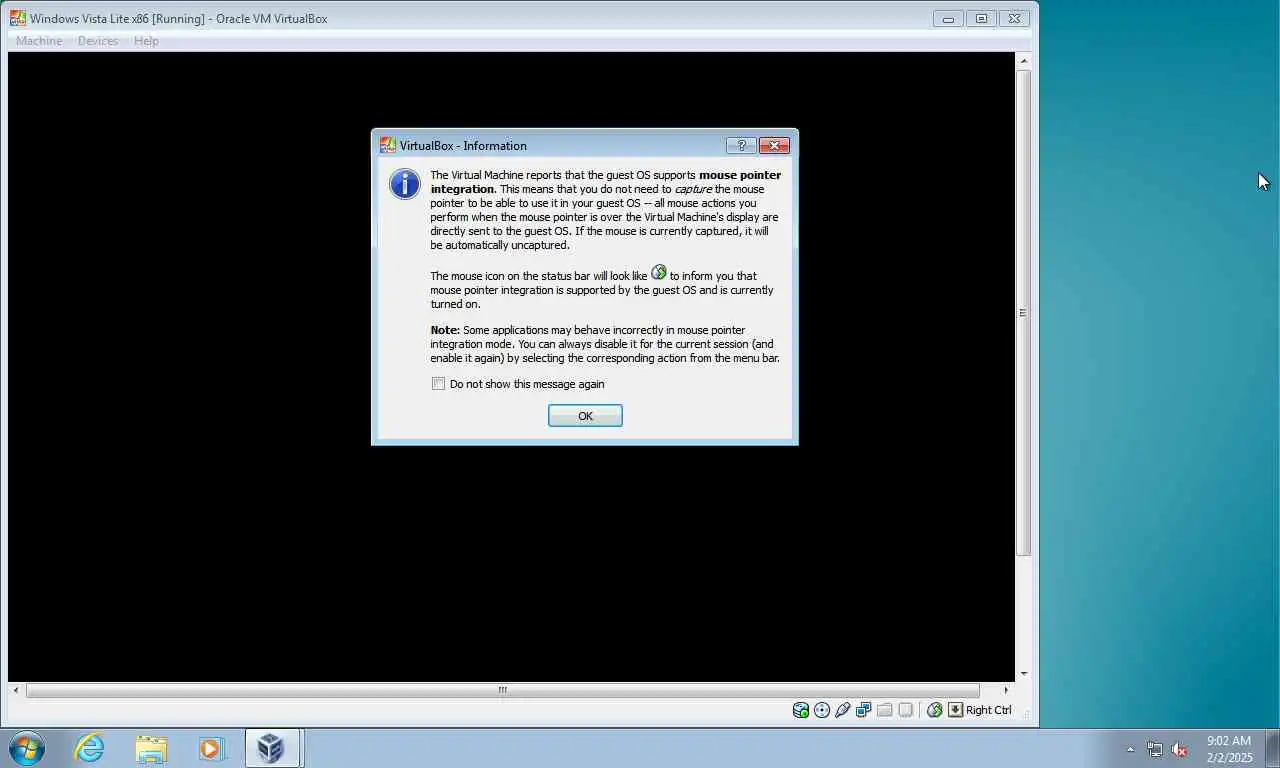Open the Windows Start menu
Image resolution: width=1280 pixels, height=768 pixels.
27,748
